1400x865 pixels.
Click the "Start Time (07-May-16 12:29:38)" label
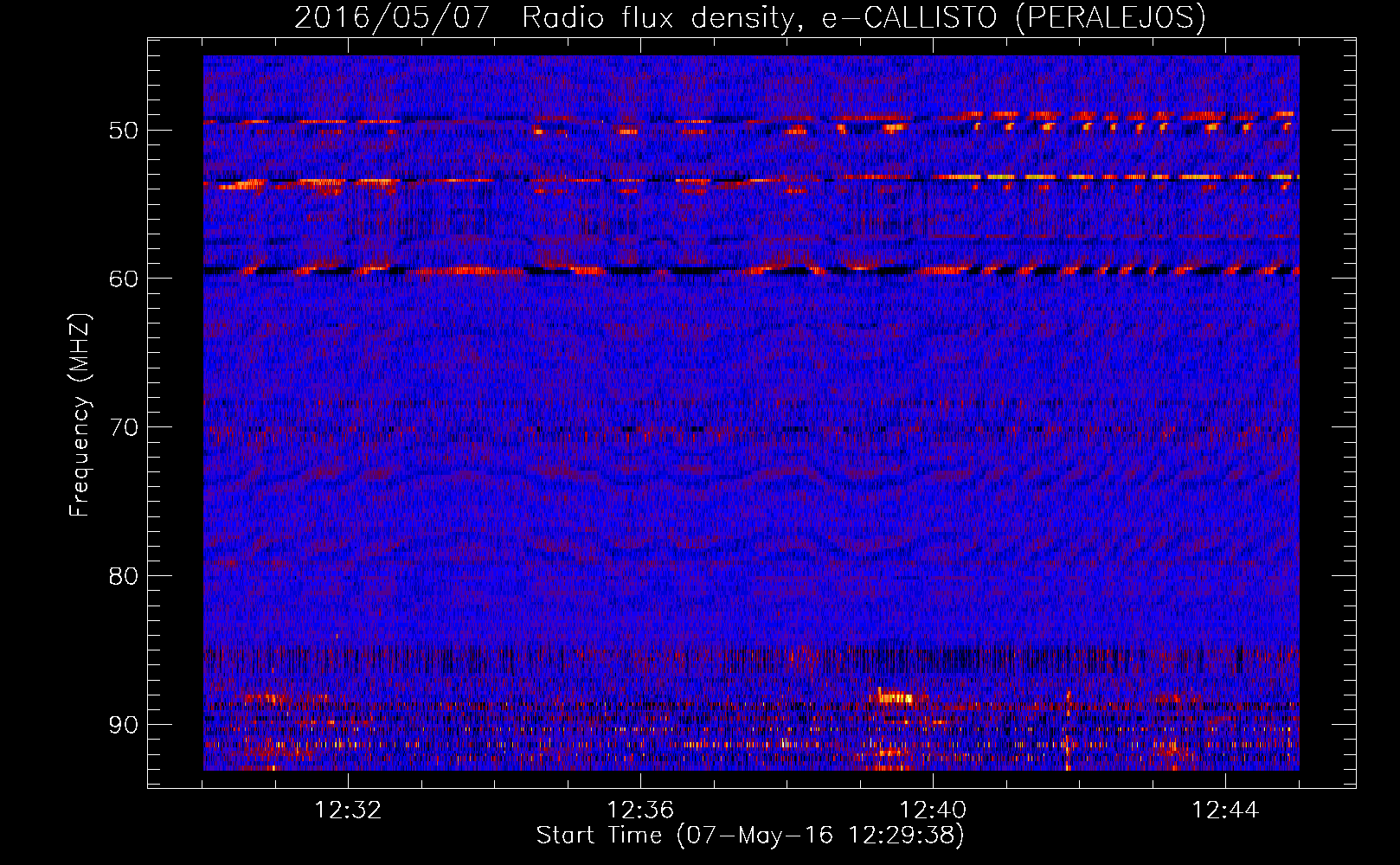(x=750, y=836)
